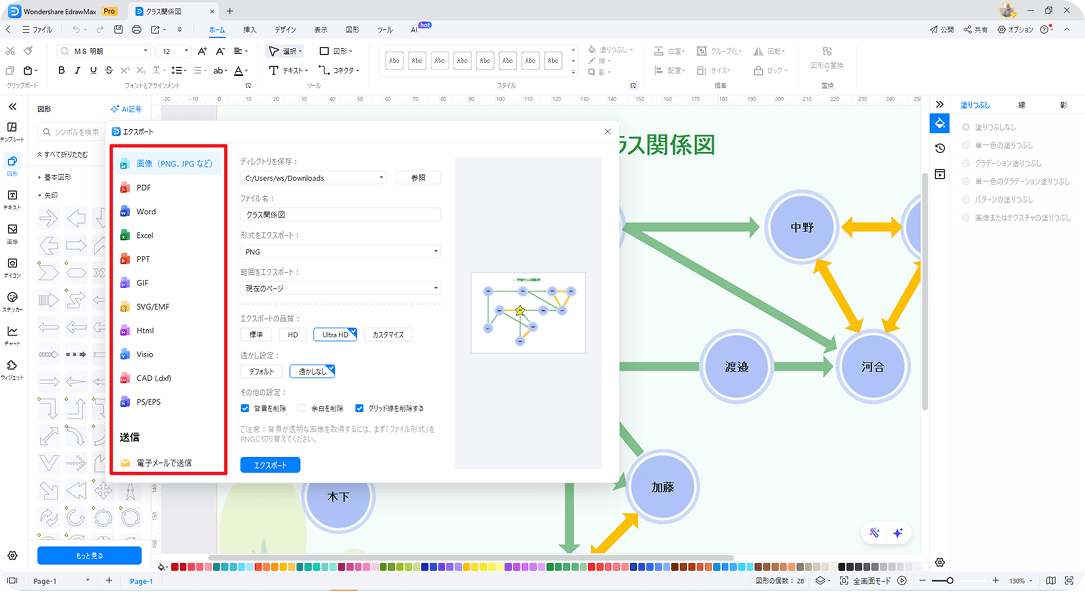Pick the red swatch at the color bar's start
The height and width of the screenshot is (592, 1085).
(174, 567)
